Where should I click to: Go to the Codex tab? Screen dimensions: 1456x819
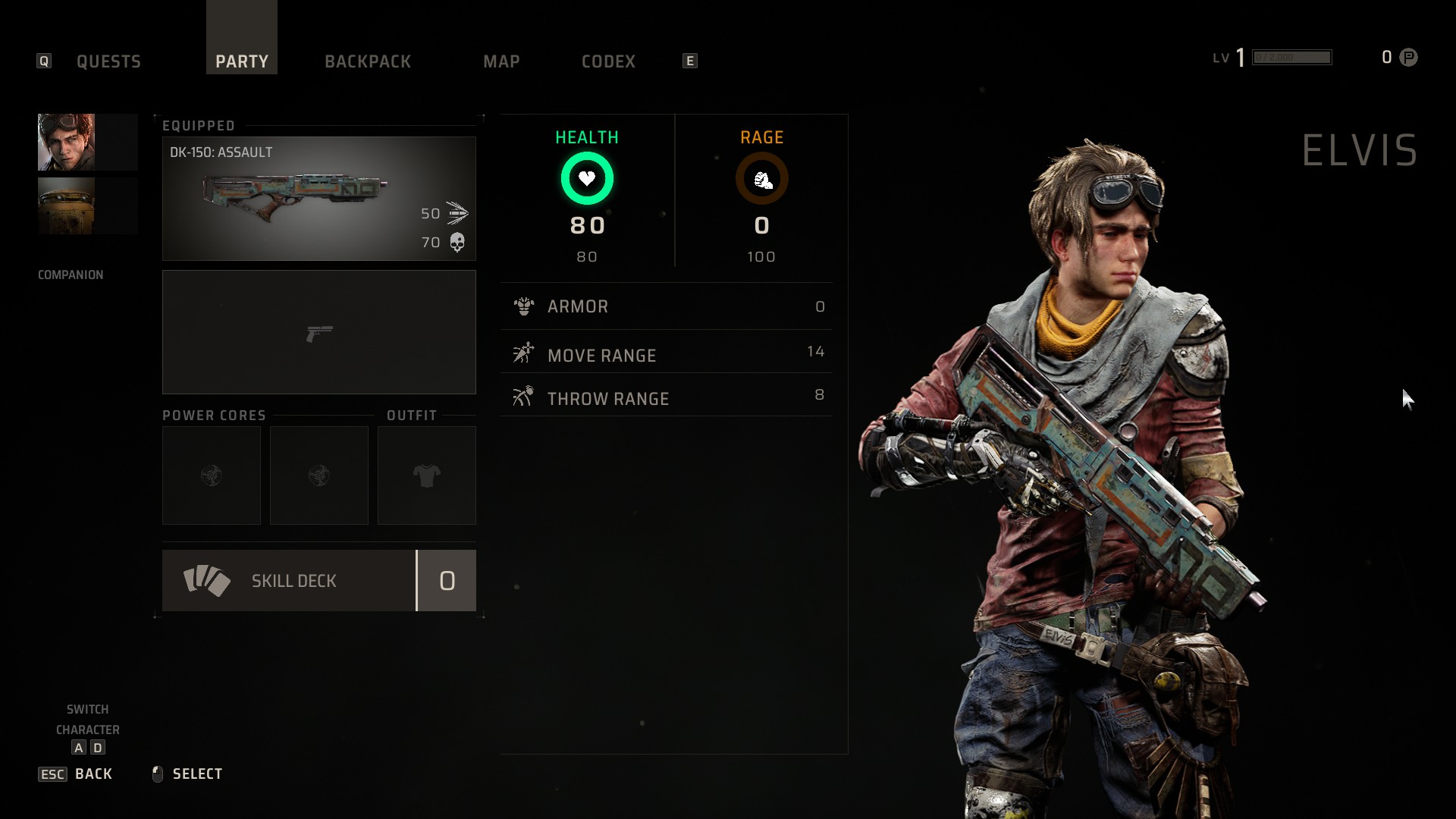click(x=608, y=61)
